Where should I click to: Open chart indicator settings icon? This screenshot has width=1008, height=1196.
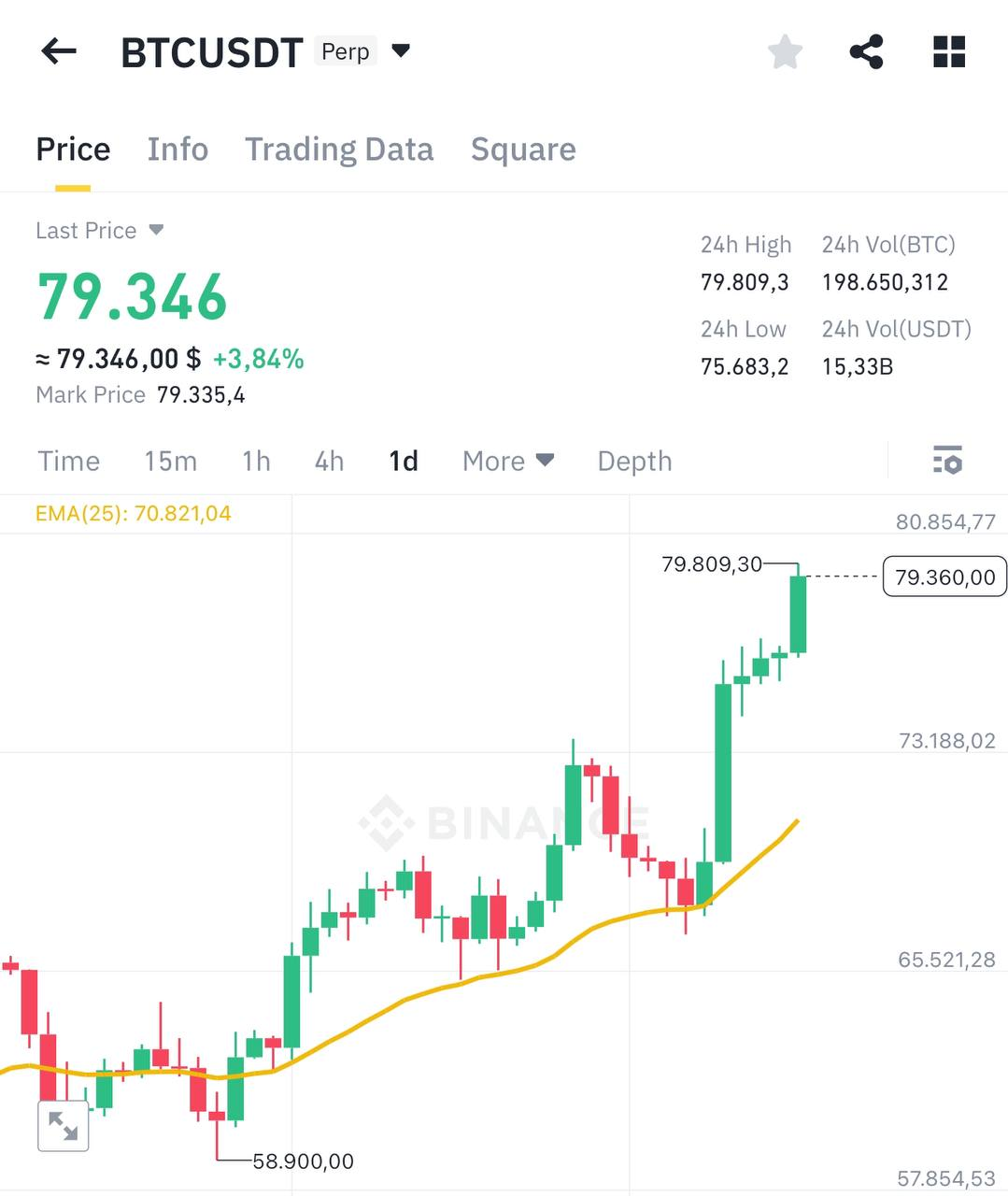pyautogui.click(x=946, y=461)
